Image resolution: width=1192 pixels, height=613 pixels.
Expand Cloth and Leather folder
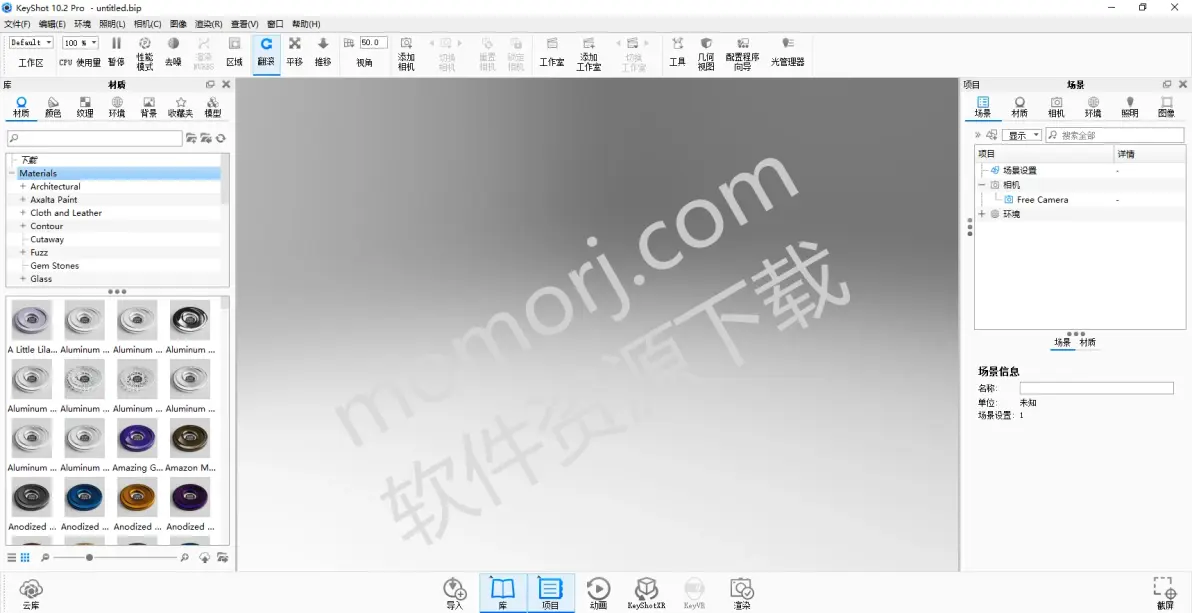[23, 213]
